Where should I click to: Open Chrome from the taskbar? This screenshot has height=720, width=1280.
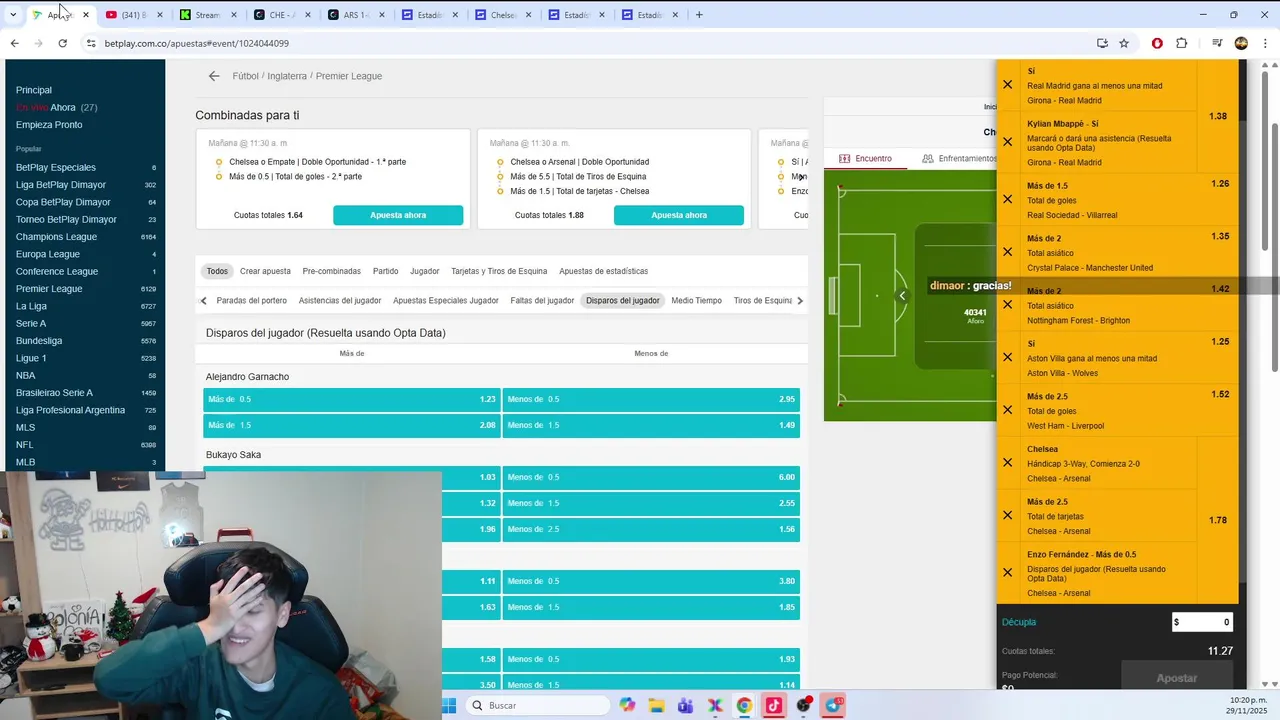(x=744, y=705)
